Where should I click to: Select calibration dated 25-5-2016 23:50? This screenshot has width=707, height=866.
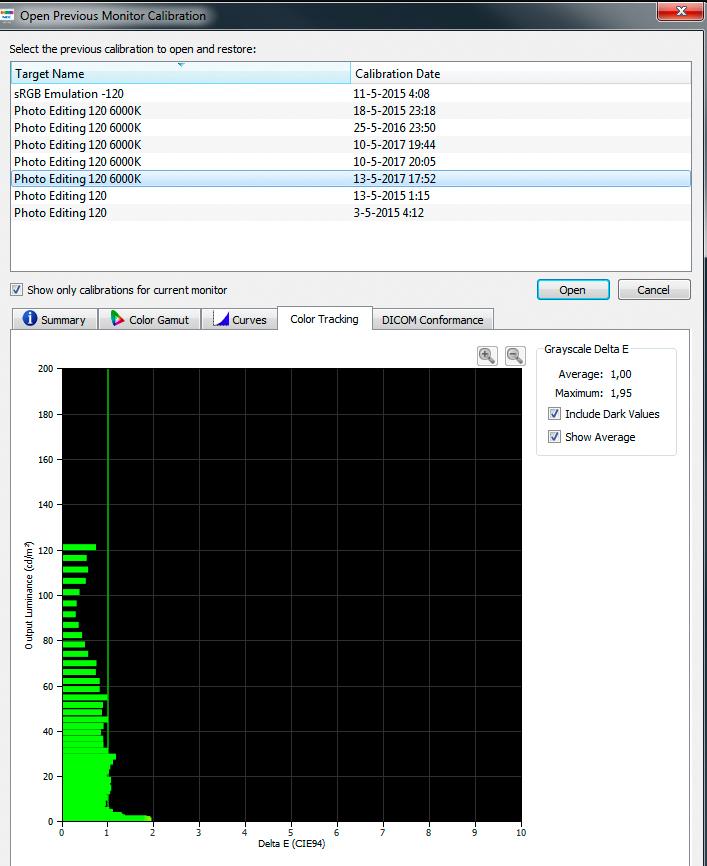tap(351, 128)
